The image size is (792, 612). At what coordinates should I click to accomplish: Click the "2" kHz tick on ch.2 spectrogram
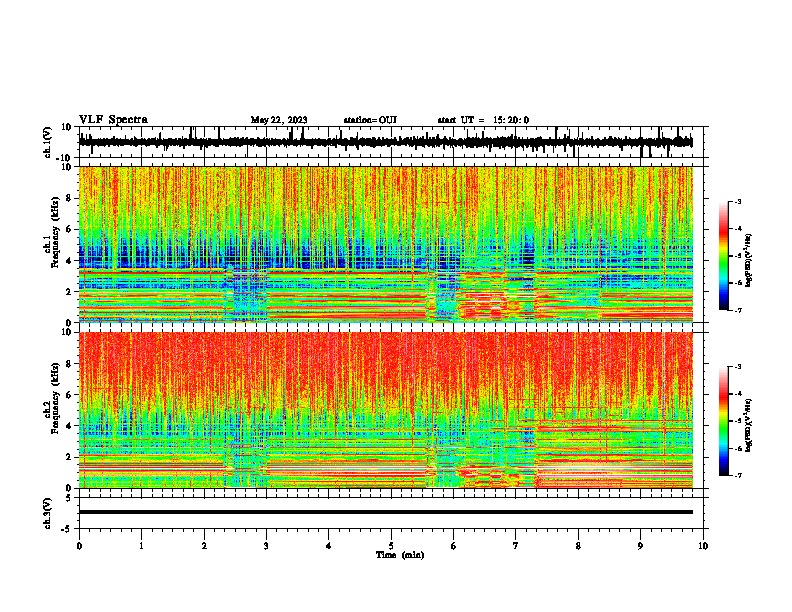coord(69,457)
